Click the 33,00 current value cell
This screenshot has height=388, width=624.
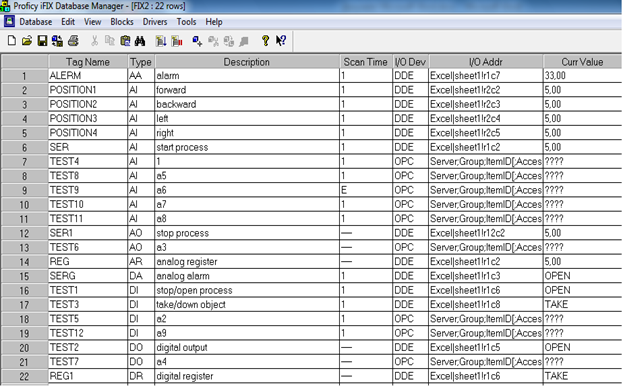click(x=582, y=76)
